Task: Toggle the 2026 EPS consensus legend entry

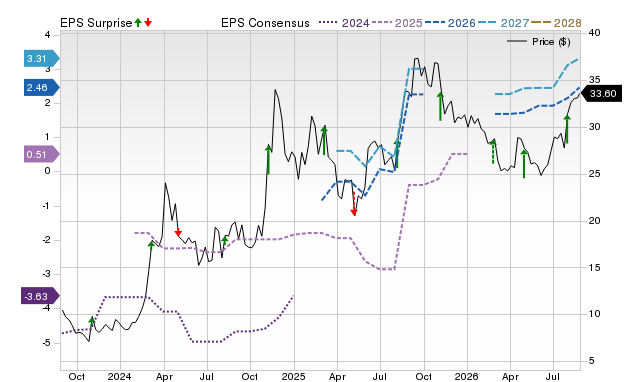Action: (x=450, y=23)
